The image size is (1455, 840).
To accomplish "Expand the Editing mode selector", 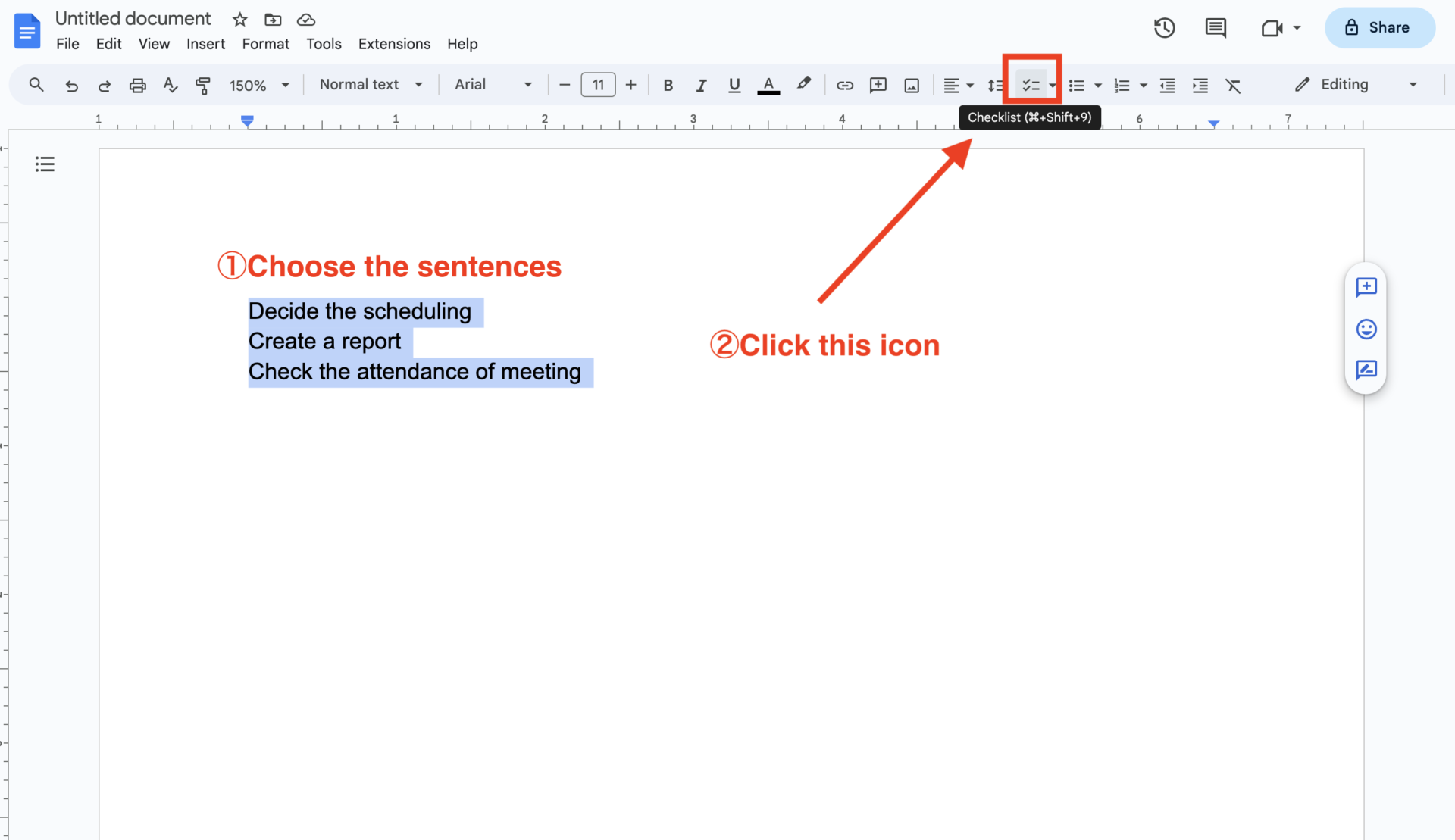I will tap(1412, 84).
